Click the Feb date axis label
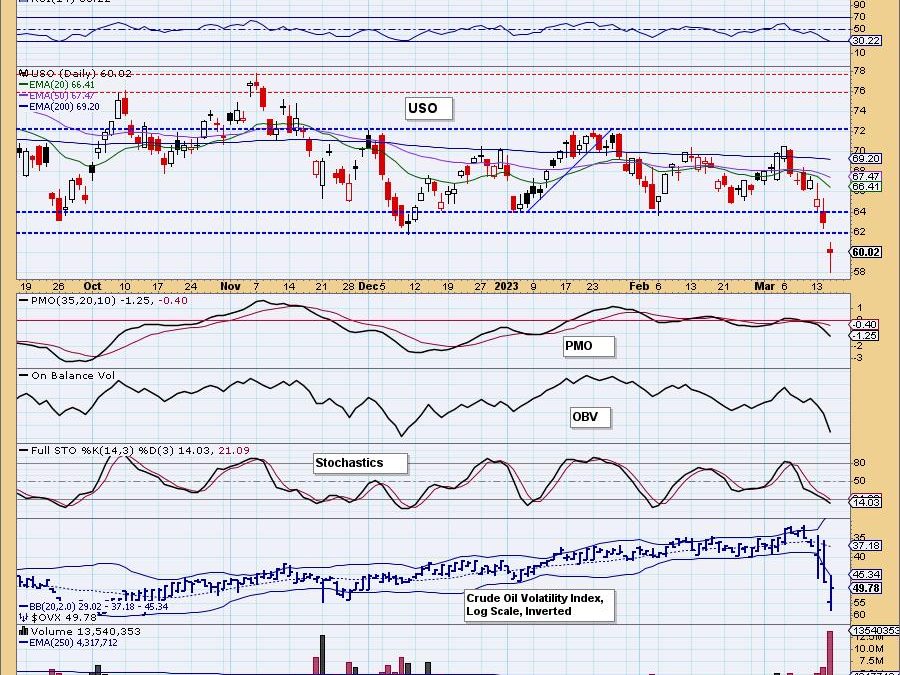900x675 pixels. tap(639, 286)
